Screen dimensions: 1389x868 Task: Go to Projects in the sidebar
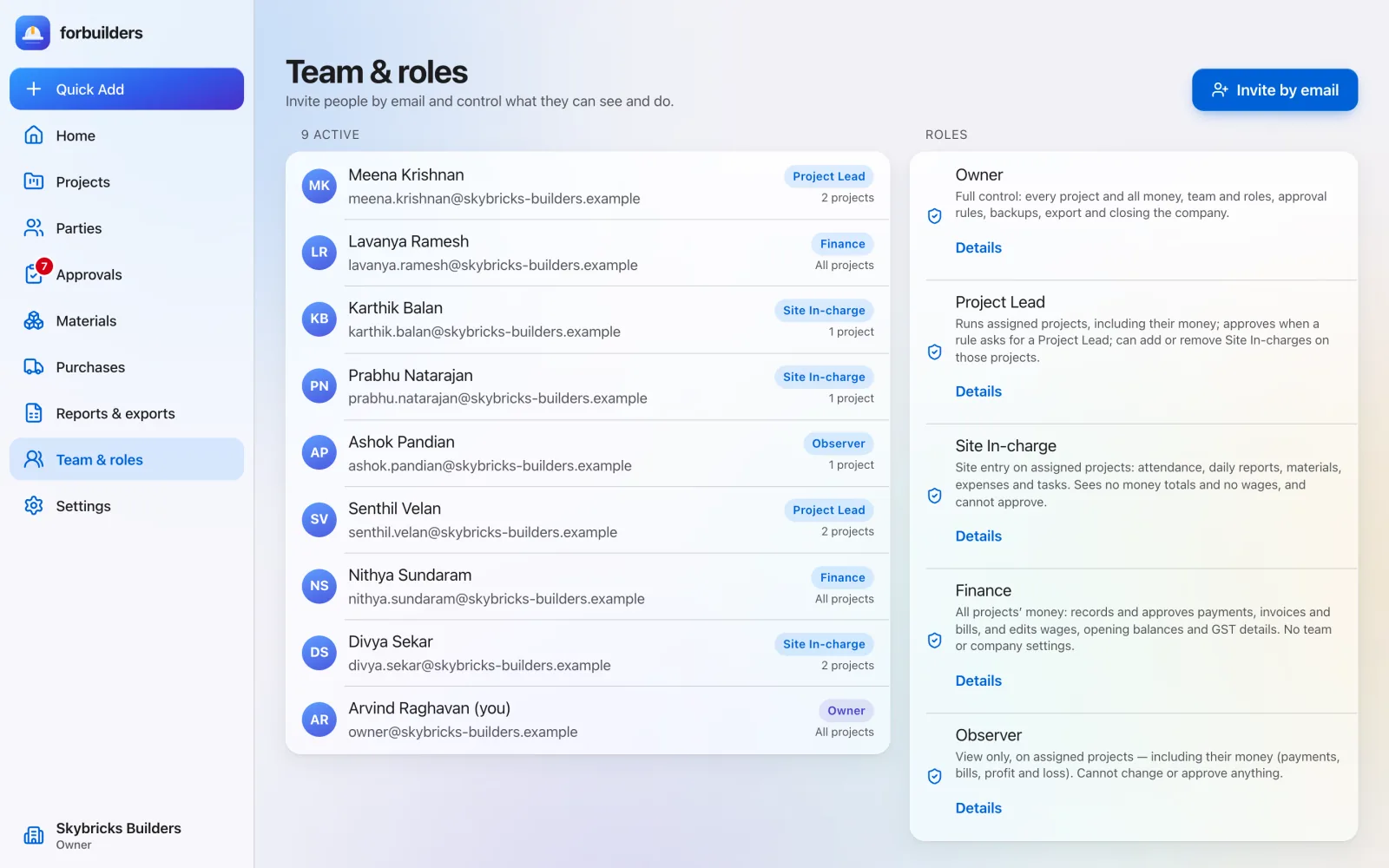coord(127,181)
